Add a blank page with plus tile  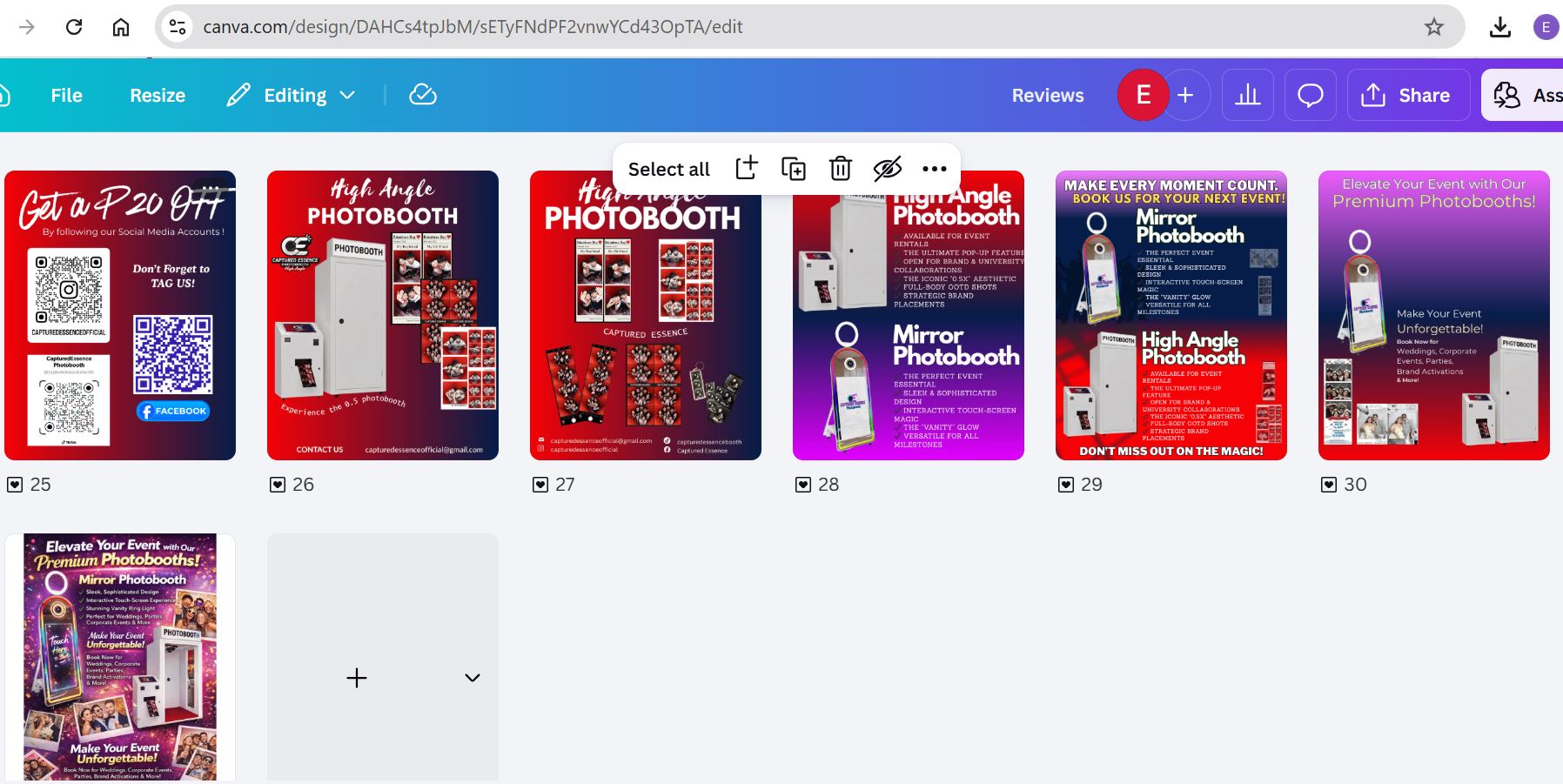(x=357, y=678)
